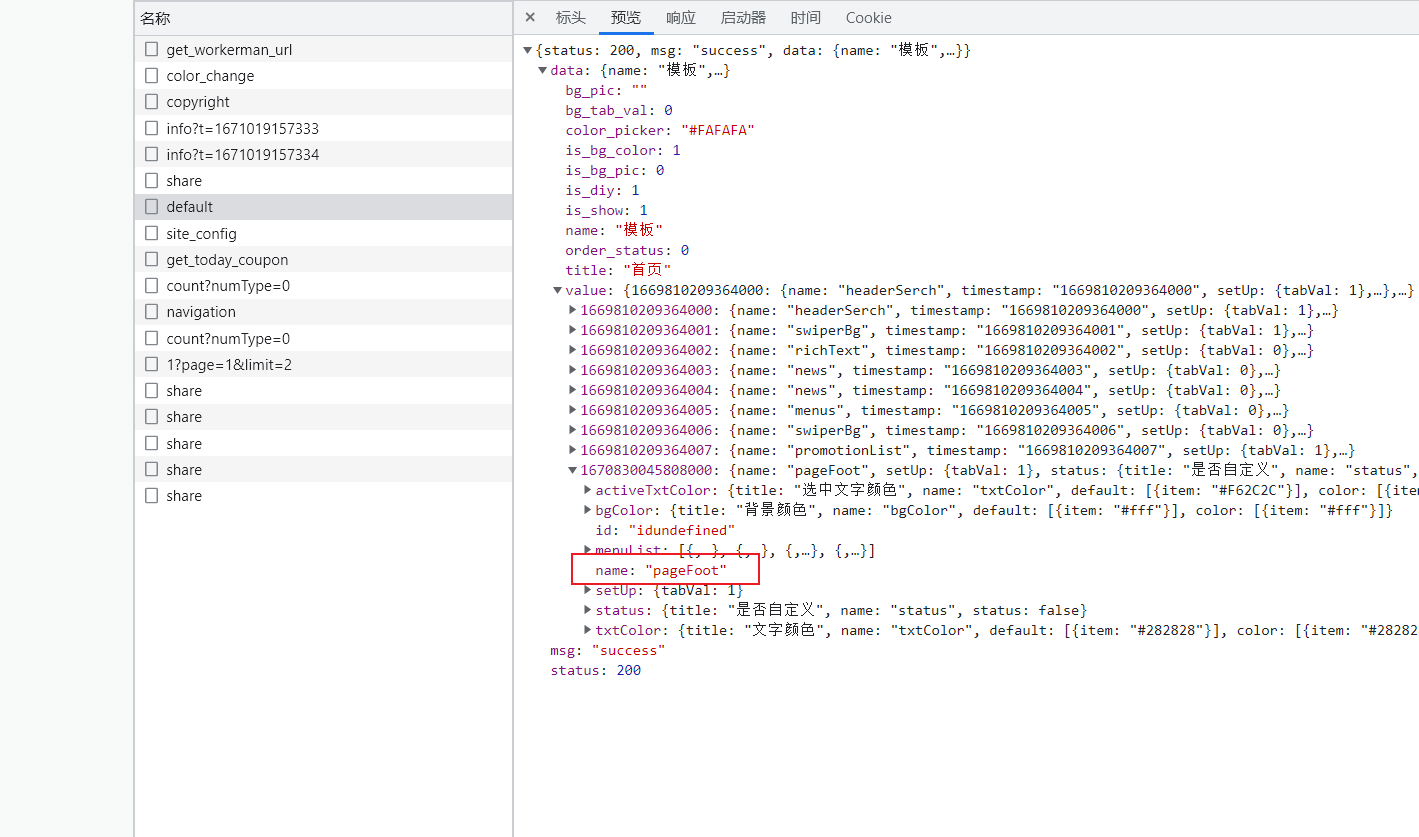The height and width of the screenshot is (837, 1419).
Task: Click the file icon beside site_config
Action: [151, 233]
